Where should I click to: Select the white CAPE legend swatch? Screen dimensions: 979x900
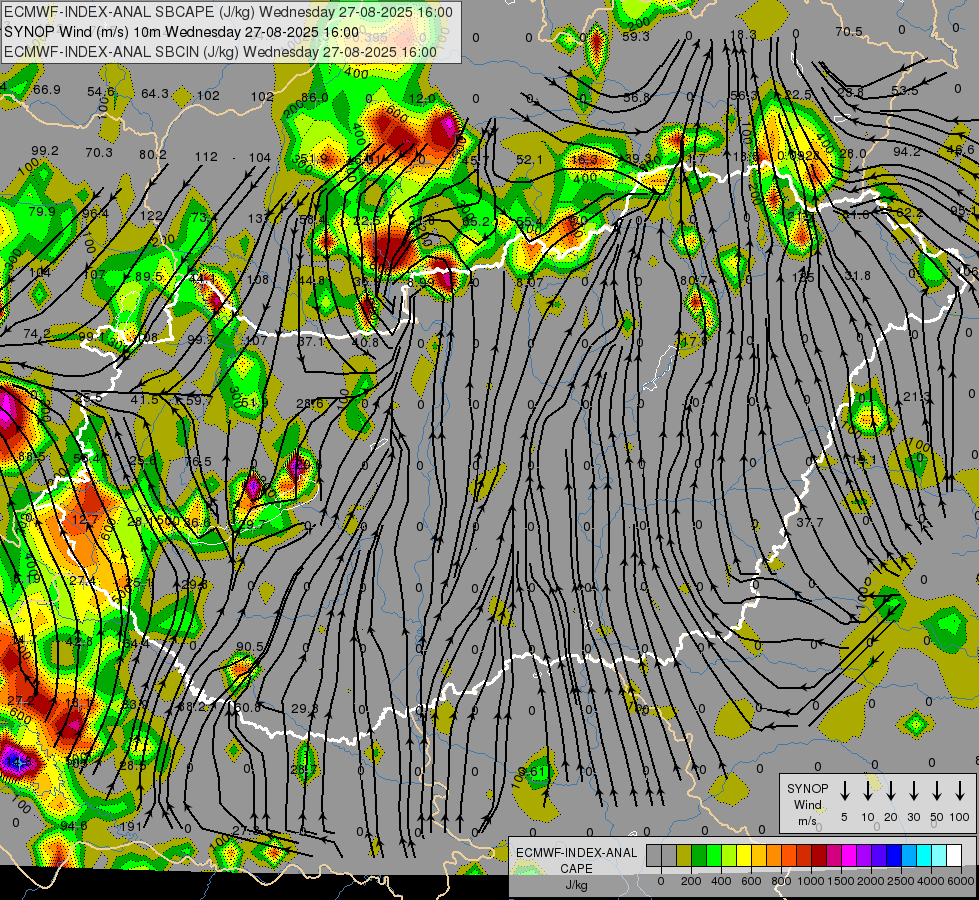[x=953, y=856]
